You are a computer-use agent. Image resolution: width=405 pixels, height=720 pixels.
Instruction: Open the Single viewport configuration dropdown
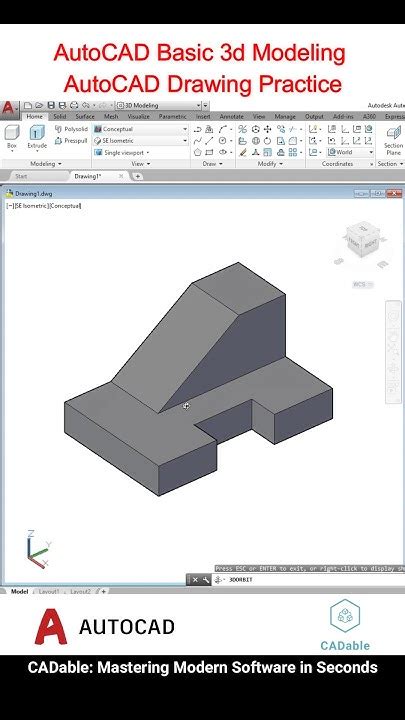[122, 152]
